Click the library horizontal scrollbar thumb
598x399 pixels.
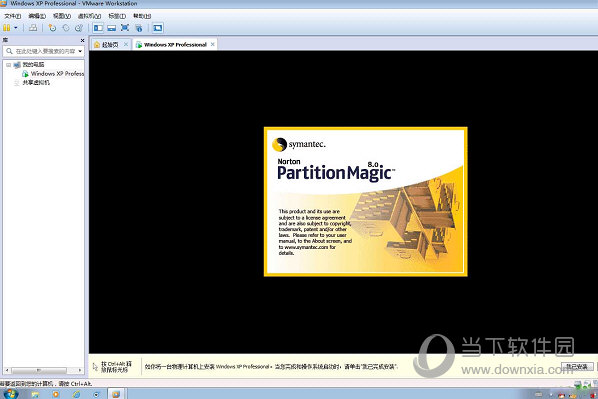(39, 370)
